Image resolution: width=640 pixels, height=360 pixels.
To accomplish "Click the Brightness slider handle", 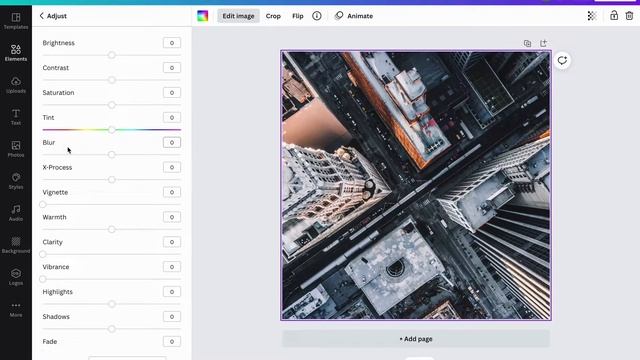I will pos(111,55).
